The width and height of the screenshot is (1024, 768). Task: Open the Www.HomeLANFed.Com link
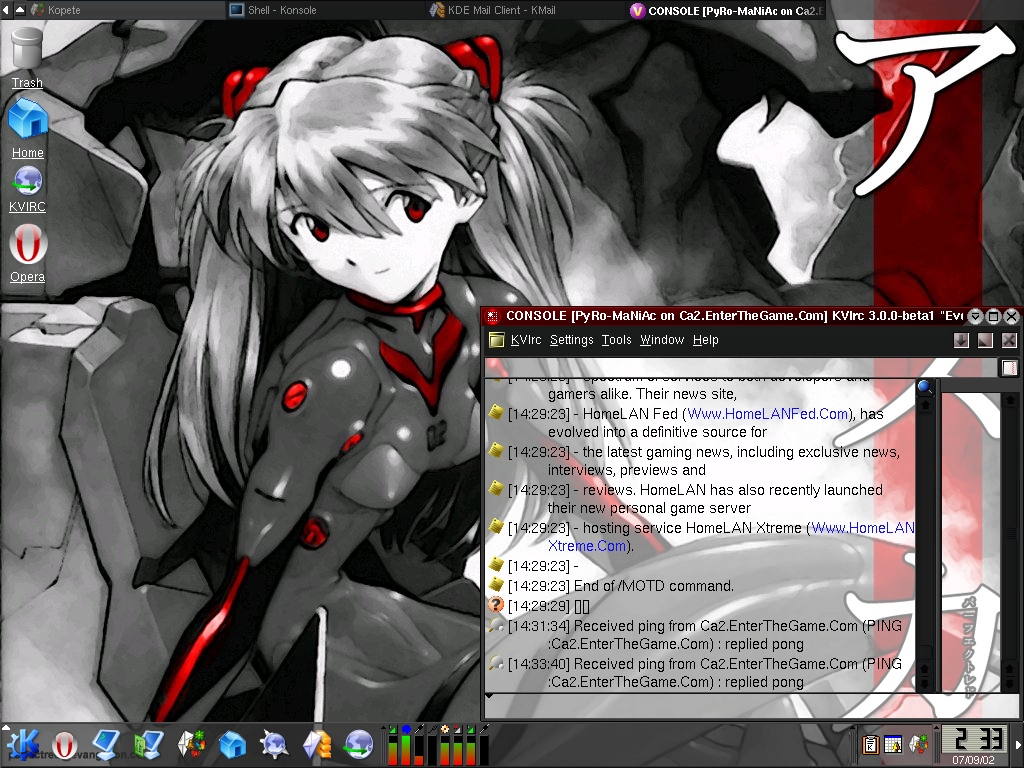767,414
